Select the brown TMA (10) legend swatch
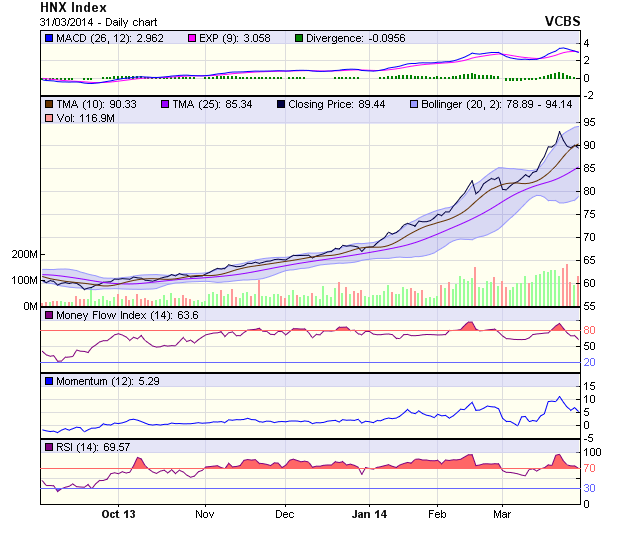 [49, 103]
